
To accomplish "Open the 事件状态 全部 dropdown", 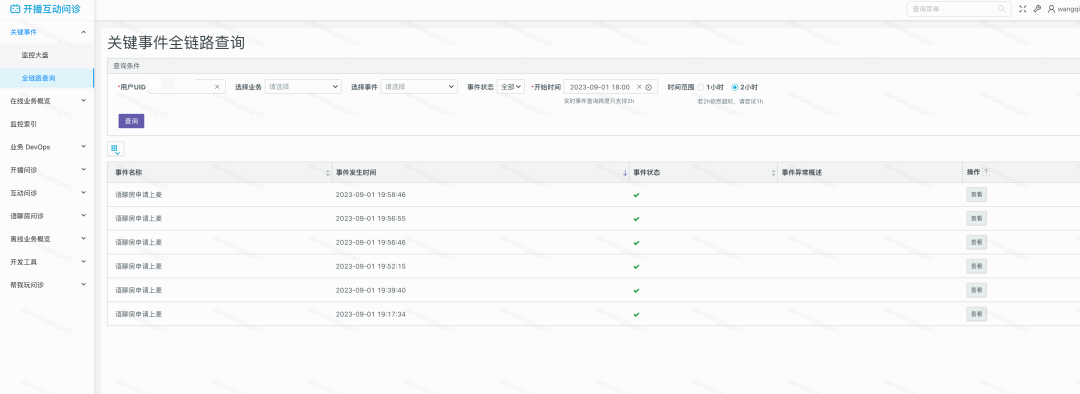I will (x=511, y=87).
